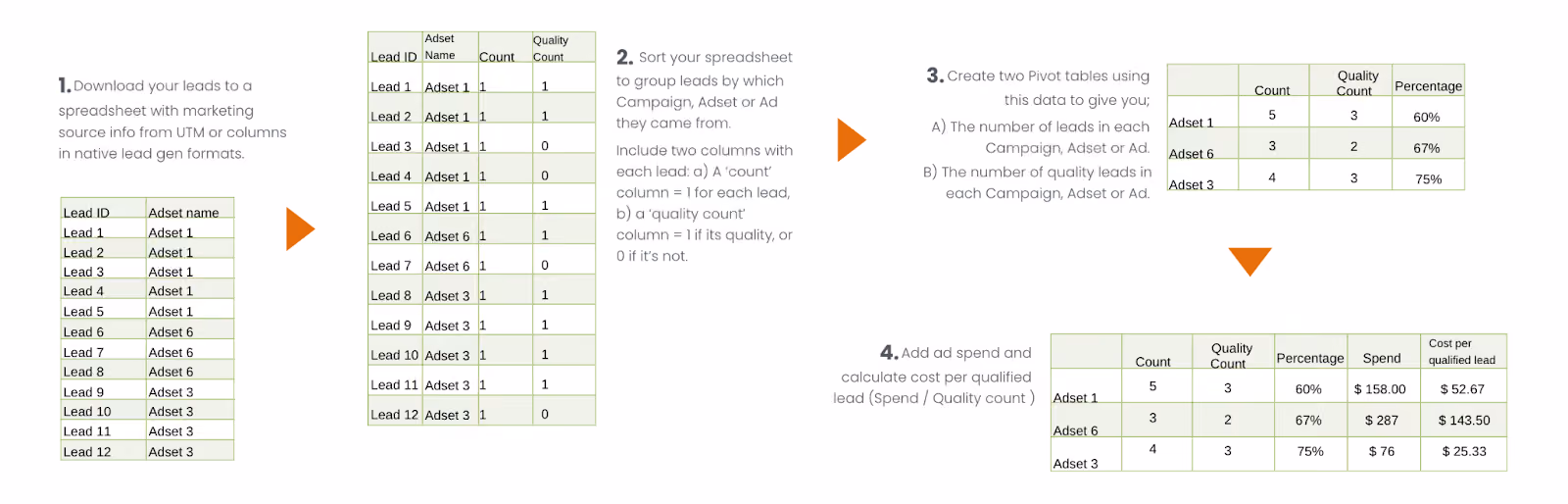Click the downward orange arrow below step 3

click(x=1249, y=262)
